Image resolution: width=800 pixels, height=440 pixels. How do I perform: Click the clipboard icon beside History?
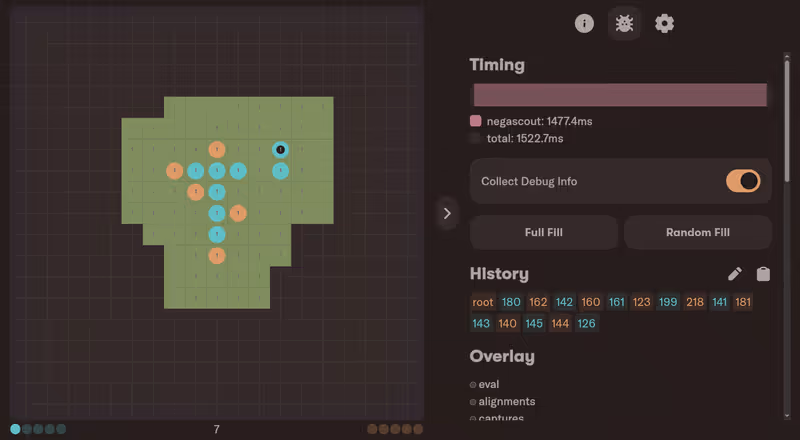763,274
